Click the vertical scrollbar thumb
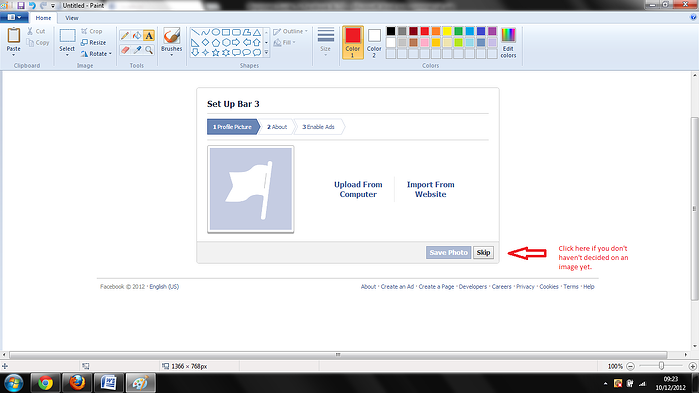The width and height of the screenshot is (699, 393). 695,209
